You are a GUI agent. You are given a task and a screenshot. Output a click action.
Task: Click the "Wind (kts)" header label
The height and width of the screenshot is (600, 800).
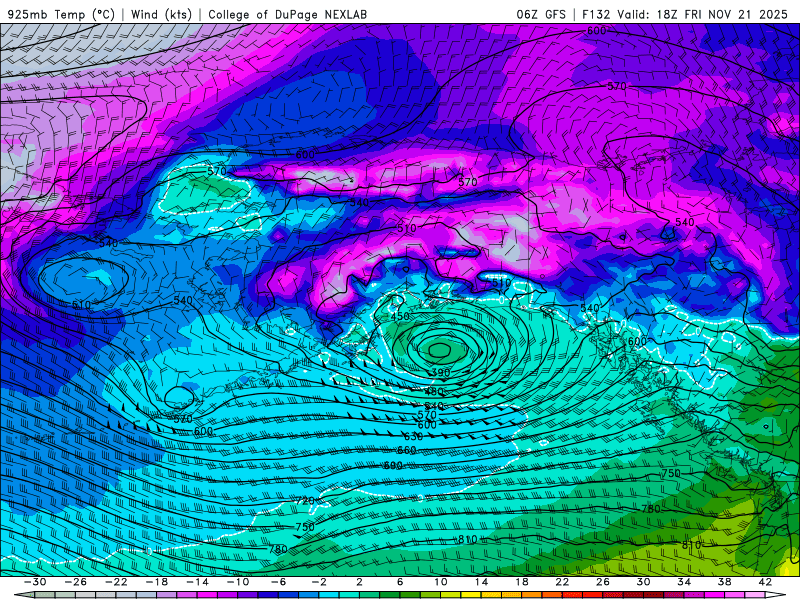[161, 14]
